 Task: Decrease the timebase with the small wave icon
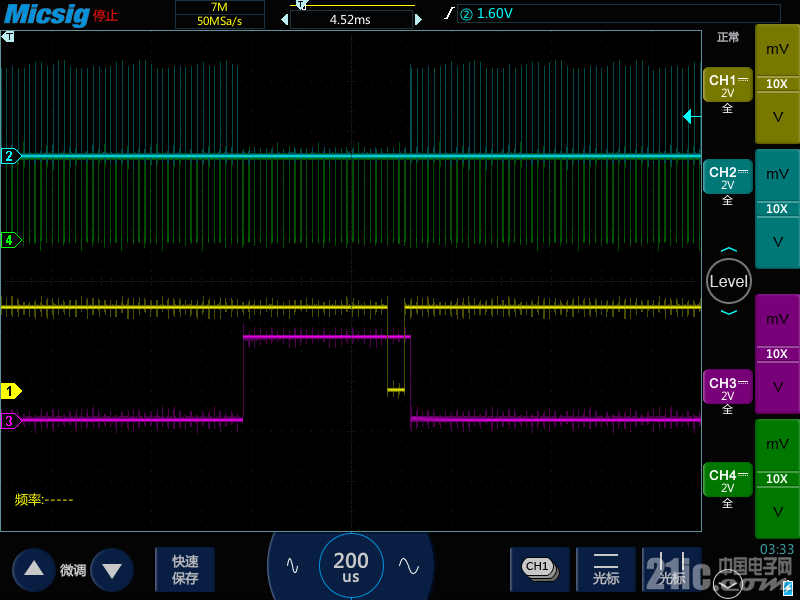[292, 565]
